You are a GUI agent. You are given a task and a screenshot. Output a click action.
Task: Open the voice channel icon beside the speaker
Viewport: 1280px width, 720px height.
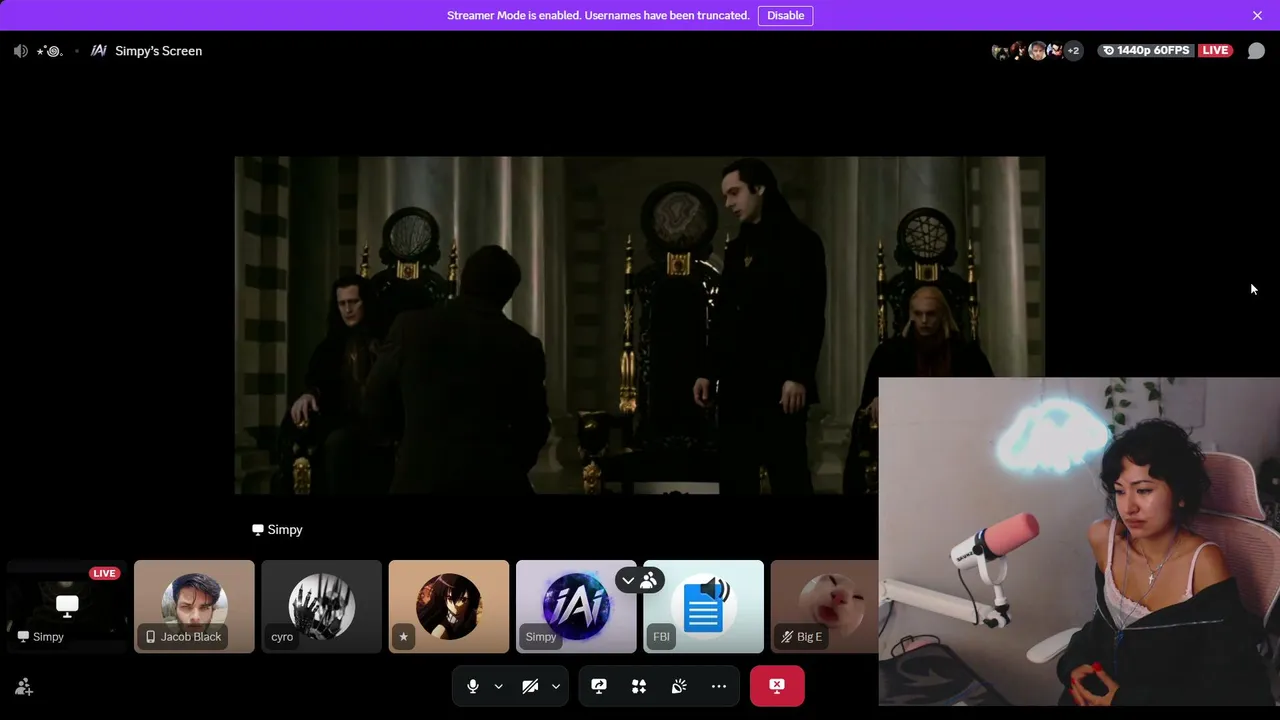pyautogui.click(x=49, y=51)
